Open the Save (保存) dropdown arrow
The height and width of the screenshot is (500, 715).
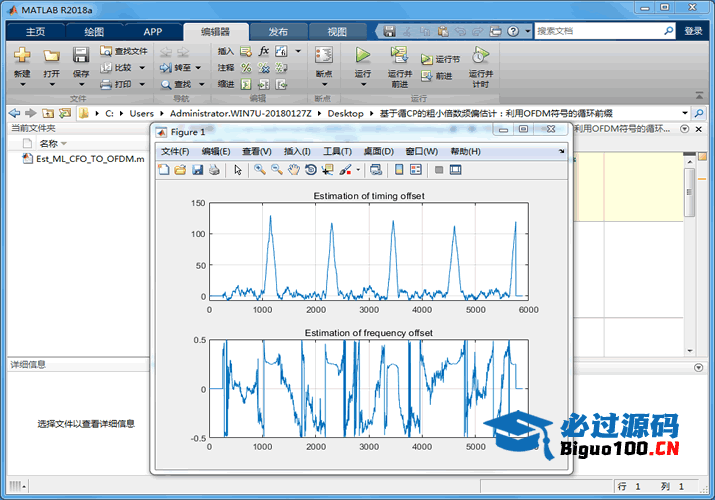81,84
